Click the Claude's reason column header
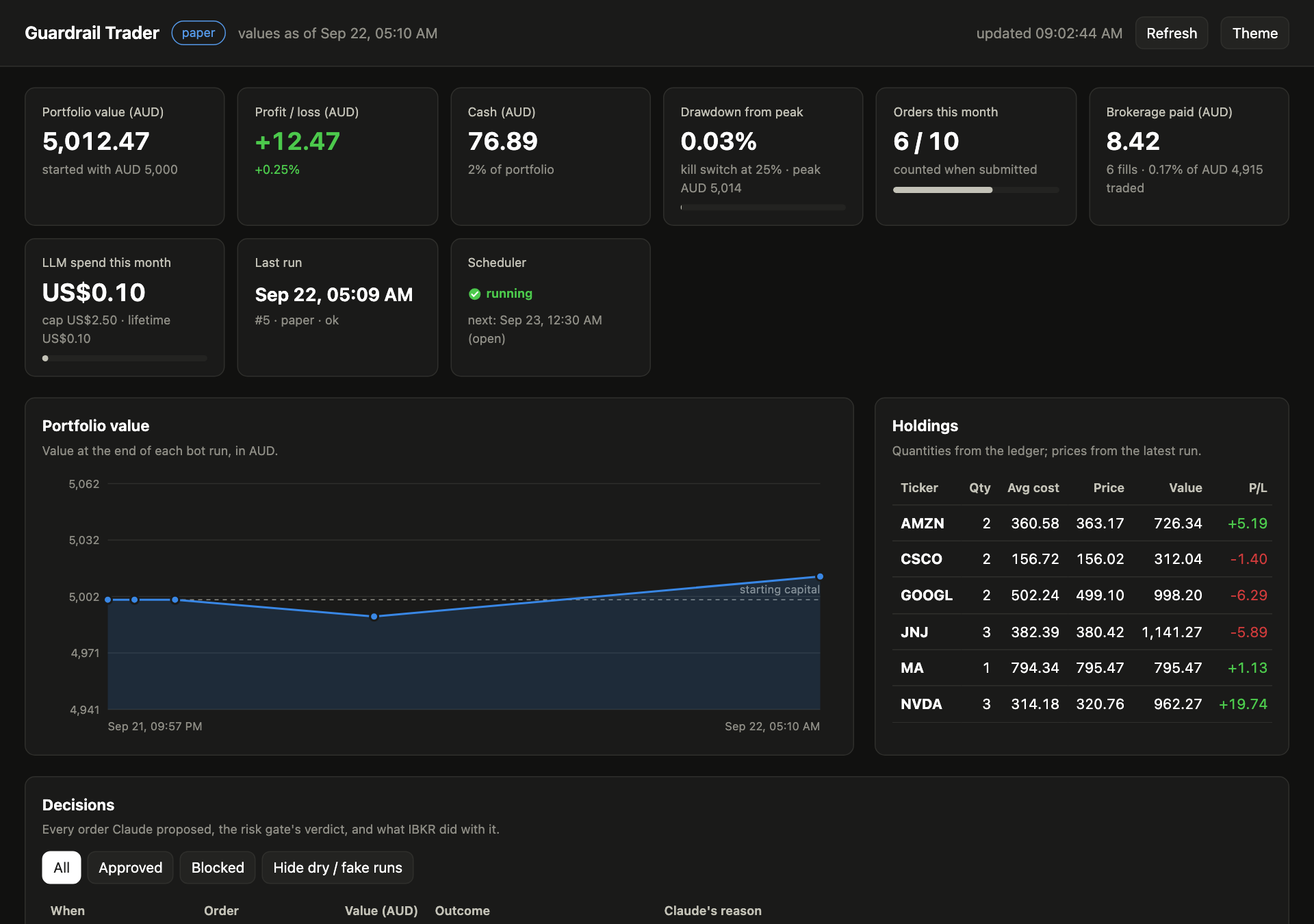The image size is (1314, 924). pyautogui.click(x=712, y=911)
